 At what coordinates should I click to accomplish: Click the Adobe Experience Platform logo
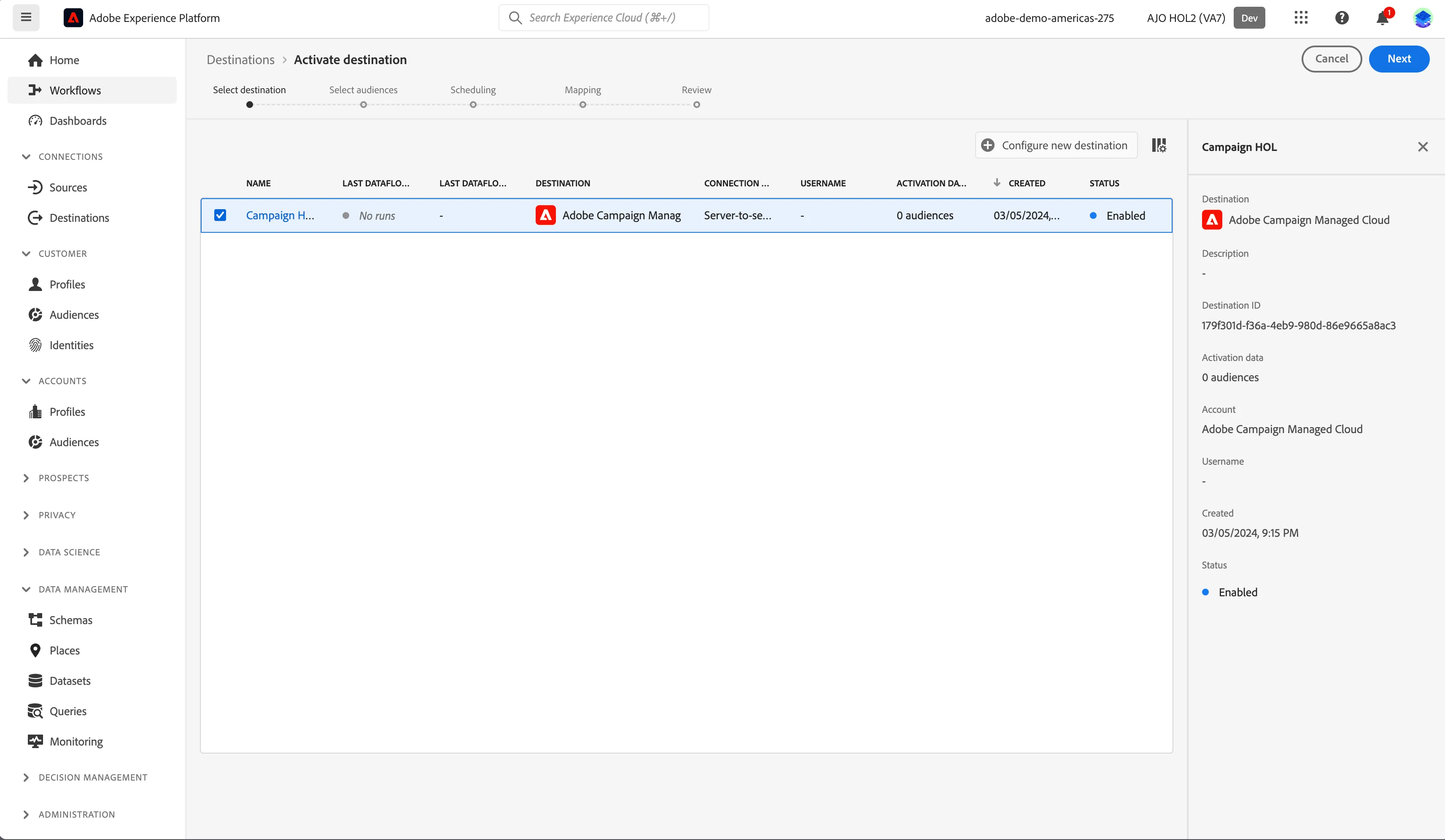pos(73,18)
